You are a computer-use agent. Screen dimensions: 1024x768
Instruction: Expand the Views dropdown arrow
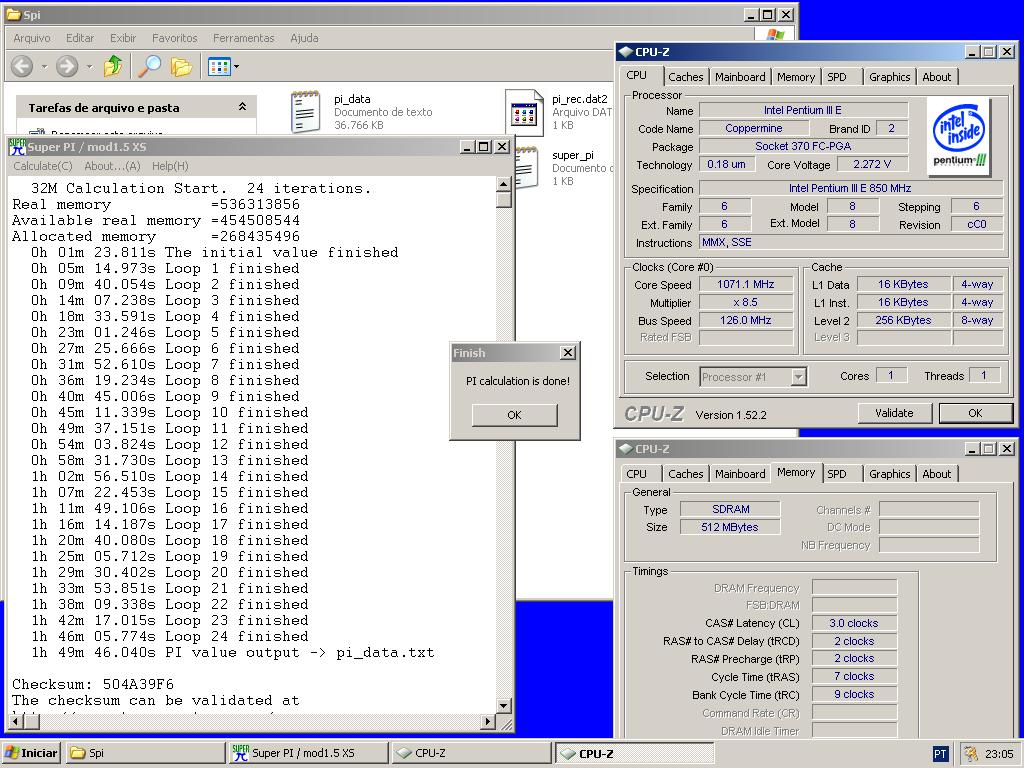point(236,66)
